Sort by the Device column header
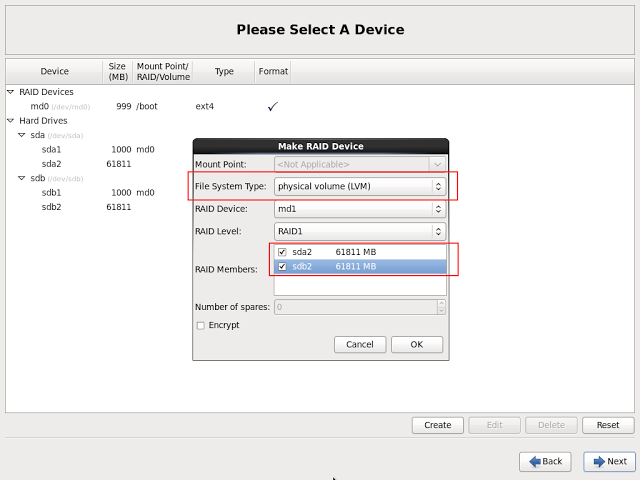Image resolution: width=640 pixels, height=480 pixels. [x=54, y=71]
